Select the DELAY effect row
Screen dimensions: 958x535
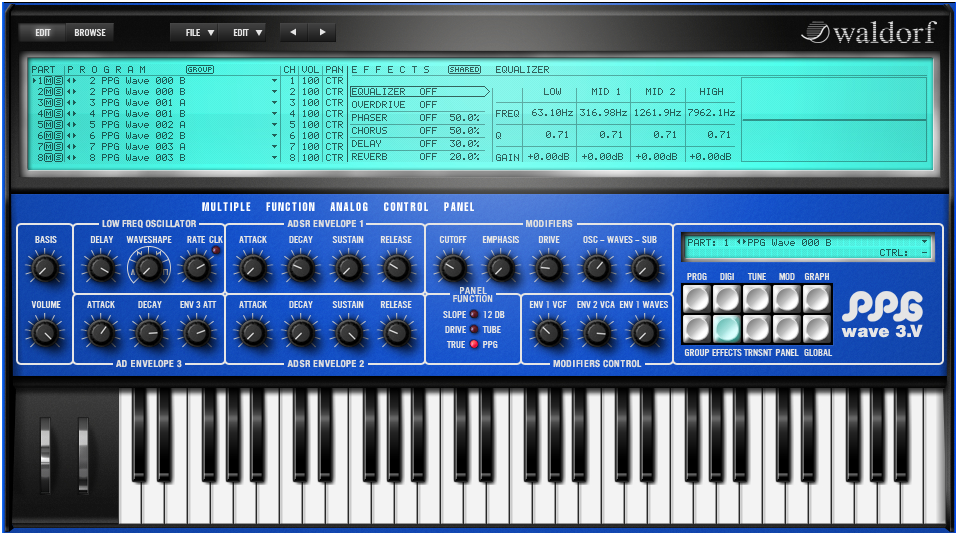(x=417, y=144)
